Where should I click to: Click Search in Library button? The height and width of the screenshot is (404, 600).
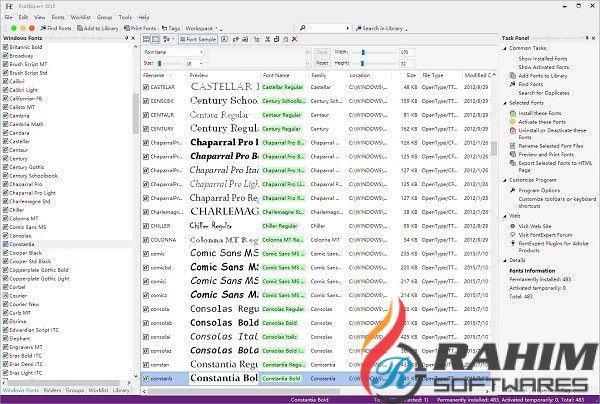(382, 28)
